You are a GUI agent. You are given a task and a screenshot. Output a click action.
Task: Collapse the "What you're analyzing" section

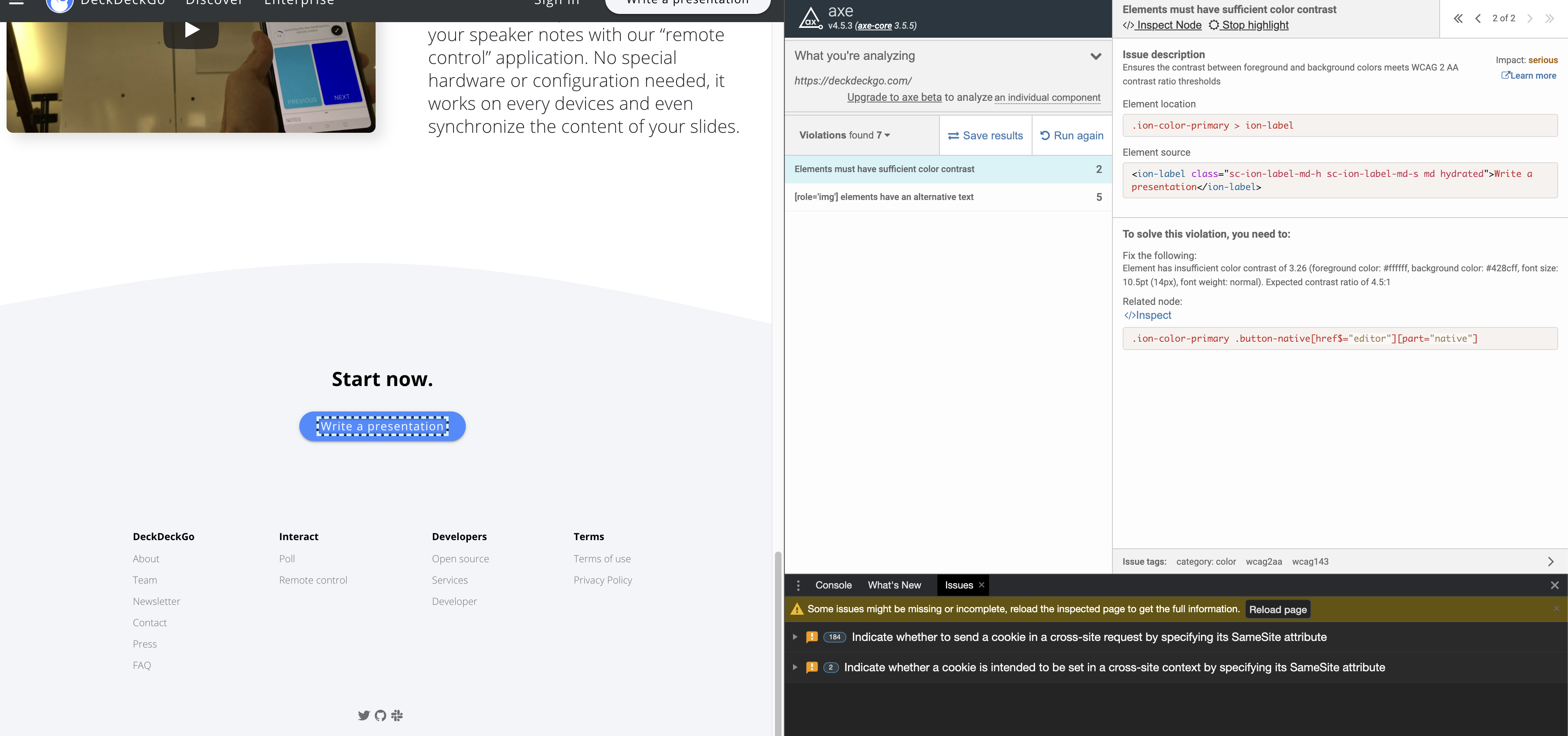pyautogui.click(x=1096, y=56)
